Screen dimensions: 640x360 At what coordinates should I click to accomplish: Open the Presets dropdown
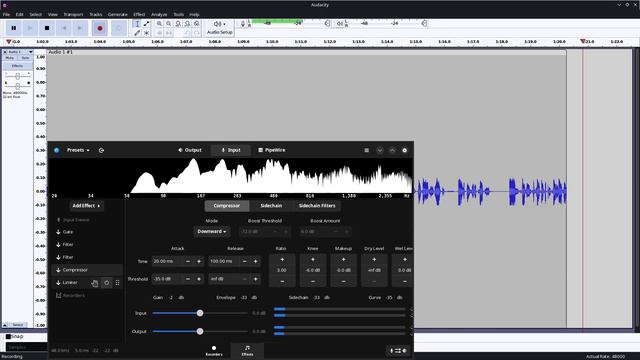pos(78,150)
